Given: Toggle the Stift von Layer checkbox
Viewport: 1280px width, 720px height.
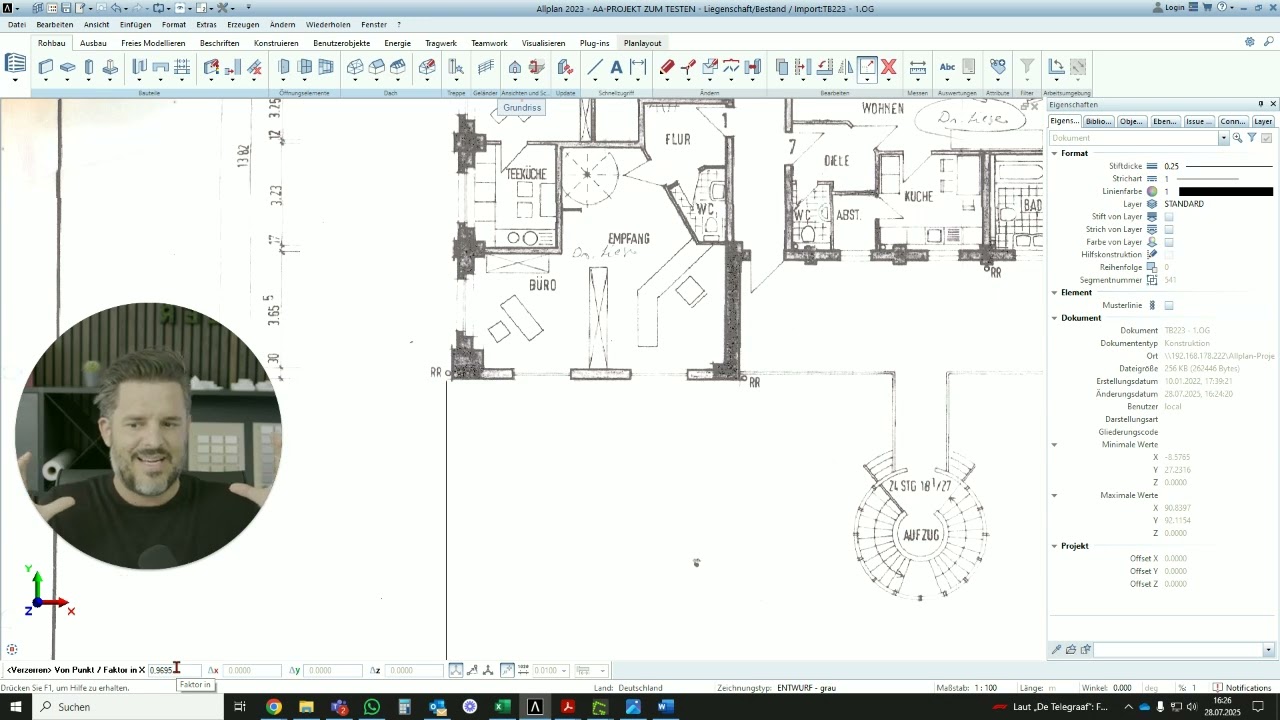Looking at the screenshot, I should point(1169,217).
